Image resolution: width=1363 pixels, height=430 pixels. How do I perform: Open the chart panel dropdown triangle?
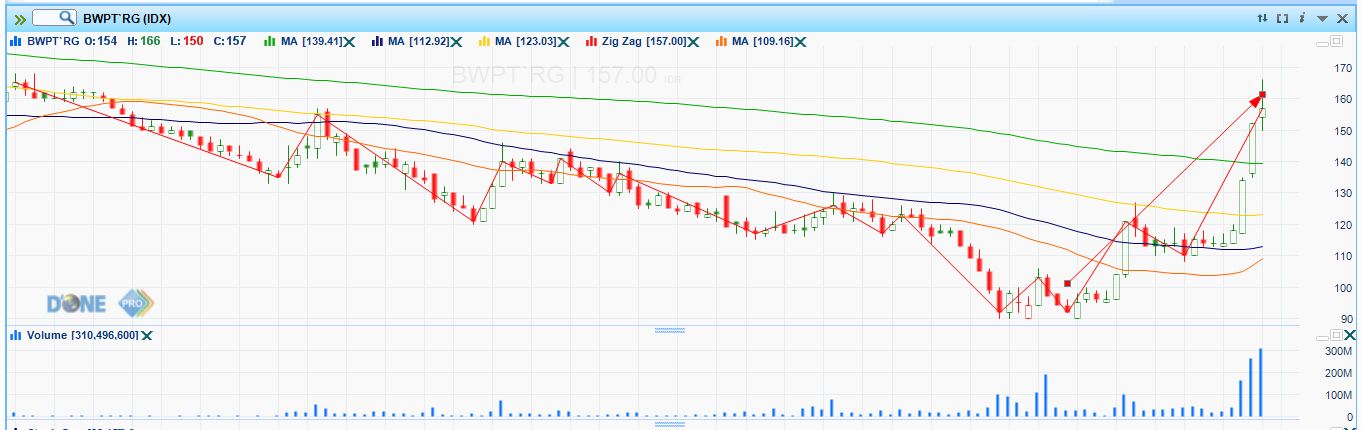pyautogui.click(x=1322, y=18)
